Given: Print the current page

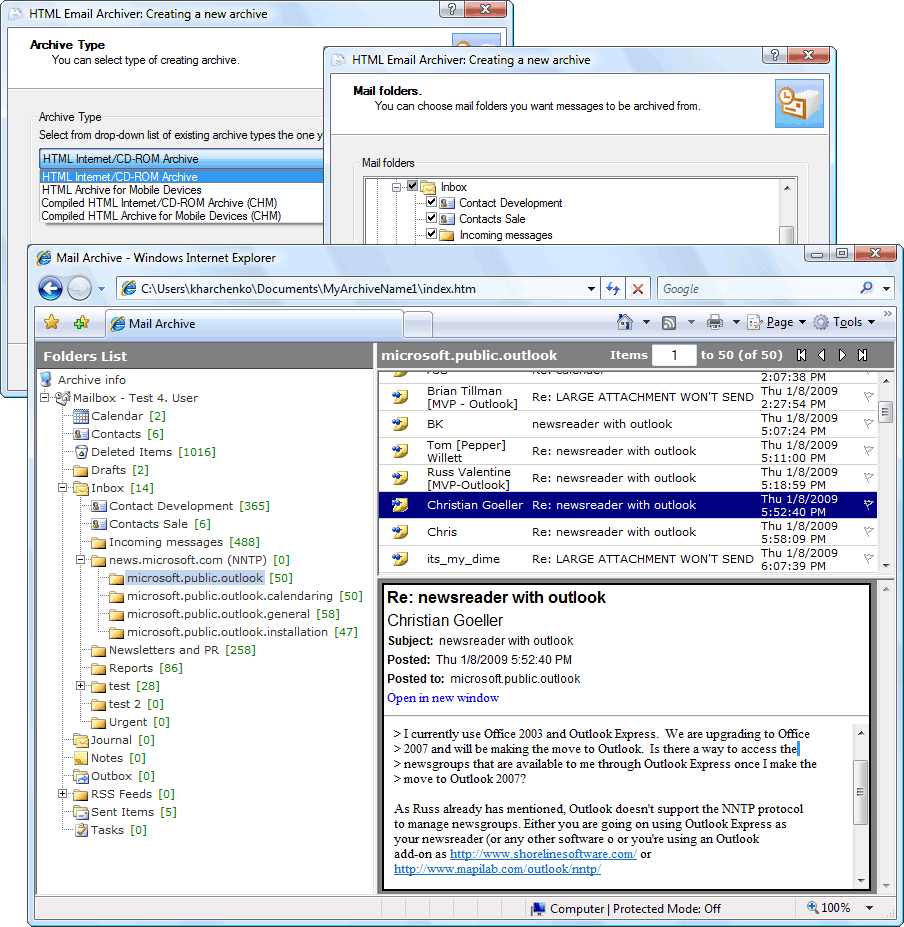Looking at the screenshot, I should click(x=715, y=322).
